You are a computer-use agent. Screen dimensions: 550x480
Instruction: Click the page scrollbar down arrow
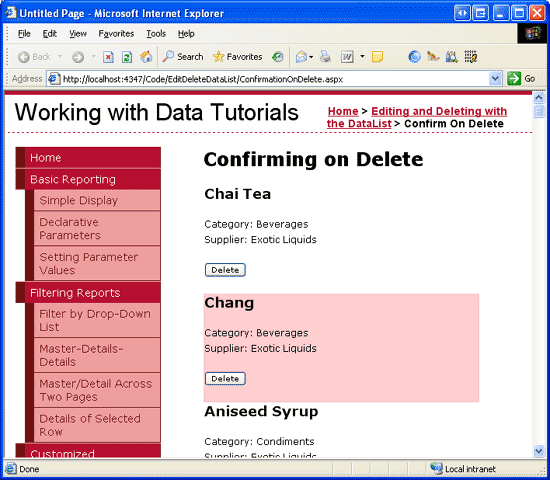tap(539, 451)
